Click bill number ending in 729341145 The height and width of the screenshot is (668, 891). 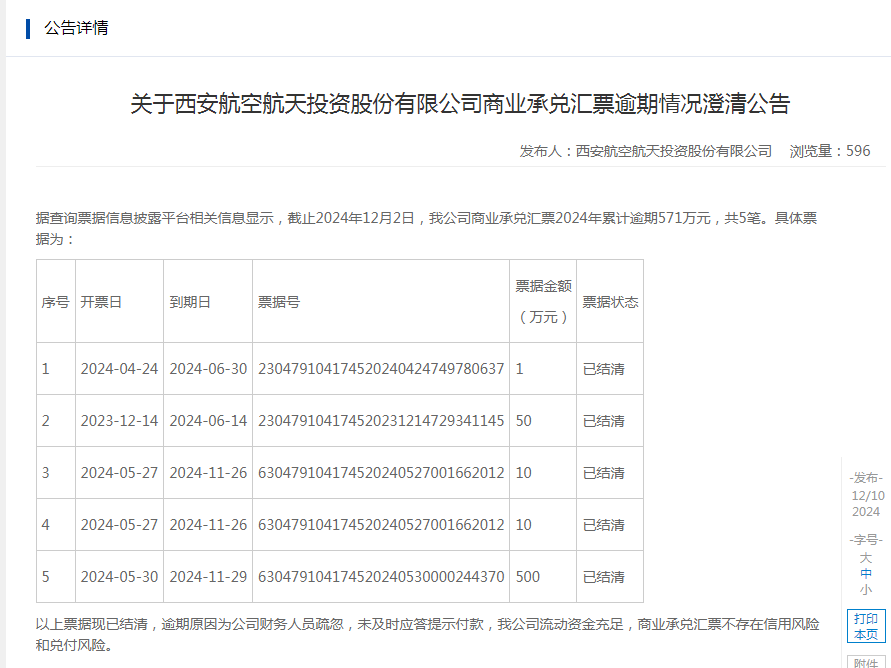381,421
